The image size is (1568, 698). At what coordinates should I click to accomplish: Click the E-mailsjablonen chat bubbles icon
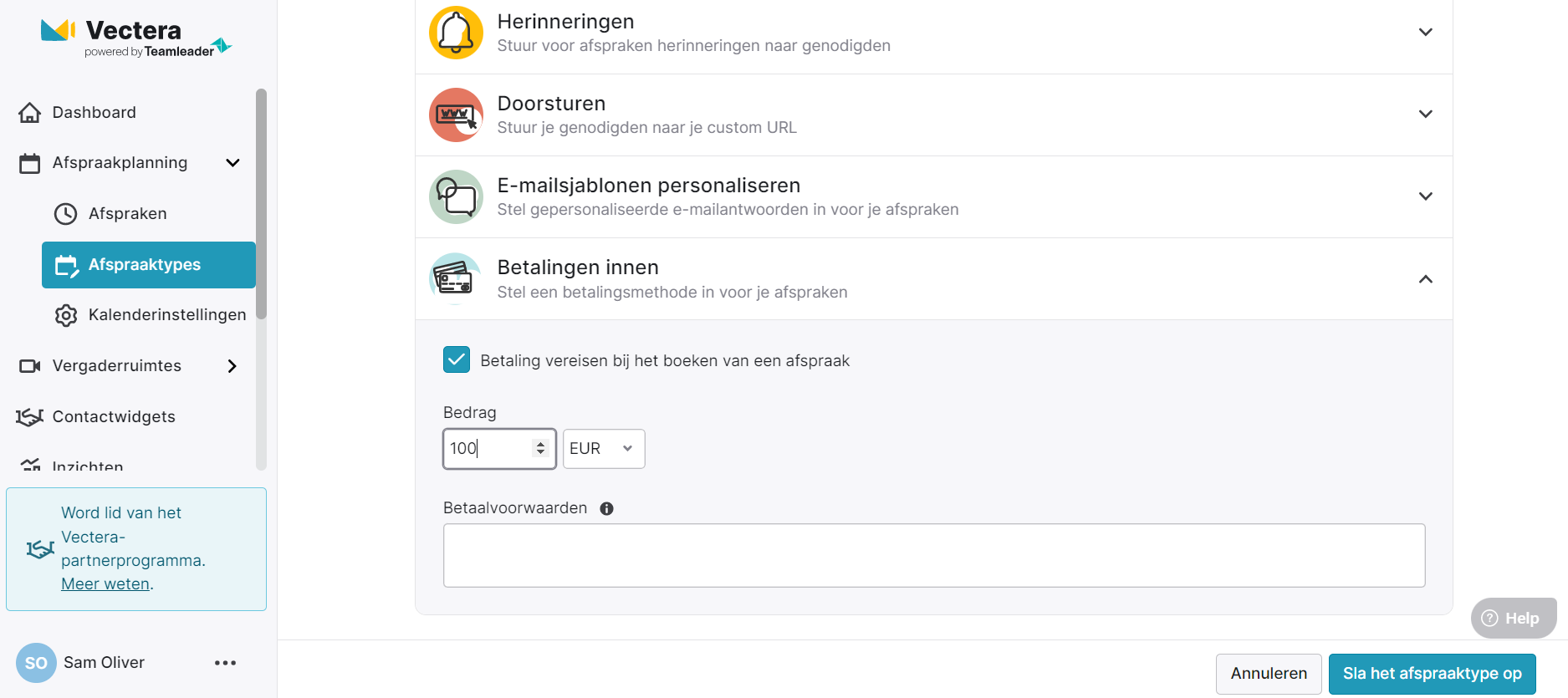tap(456, 197)
